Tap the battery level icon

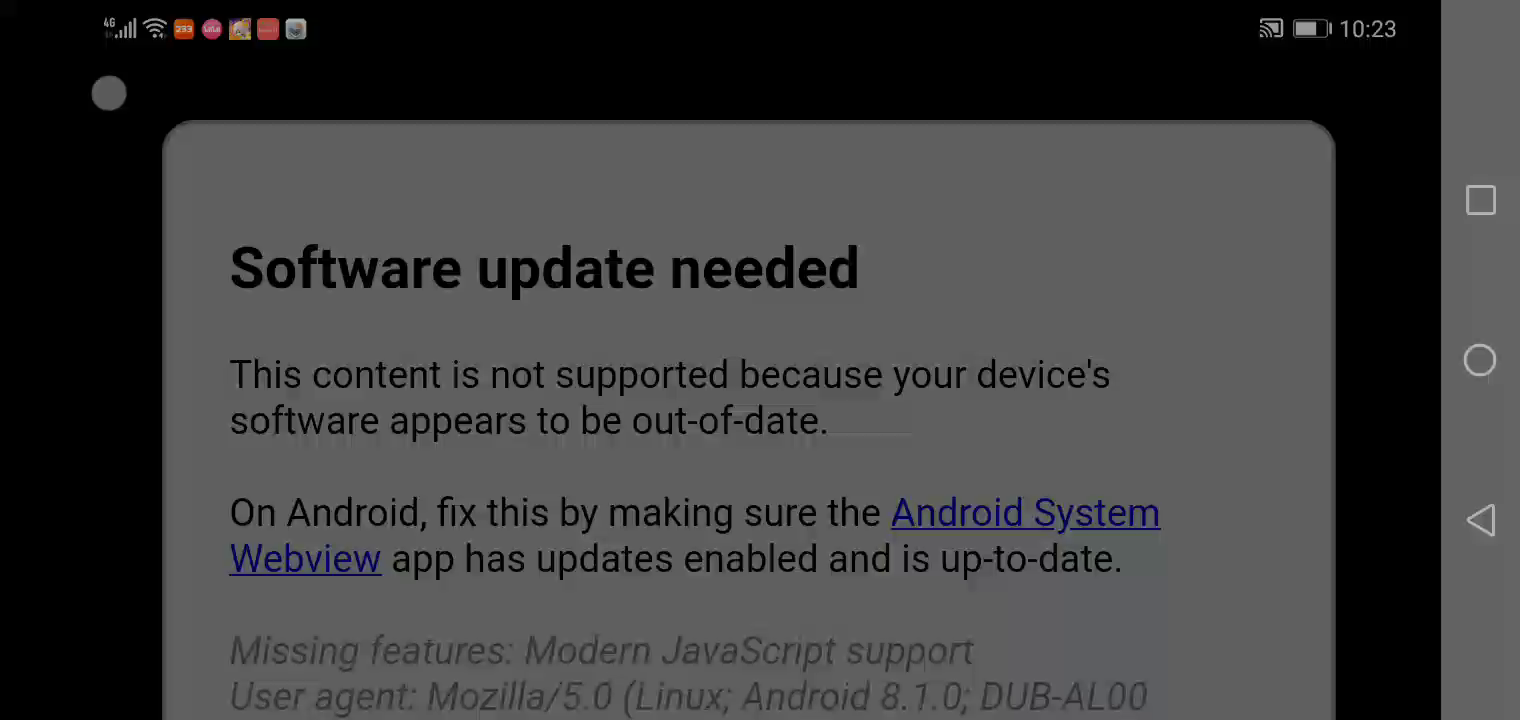coord(1312,29)
